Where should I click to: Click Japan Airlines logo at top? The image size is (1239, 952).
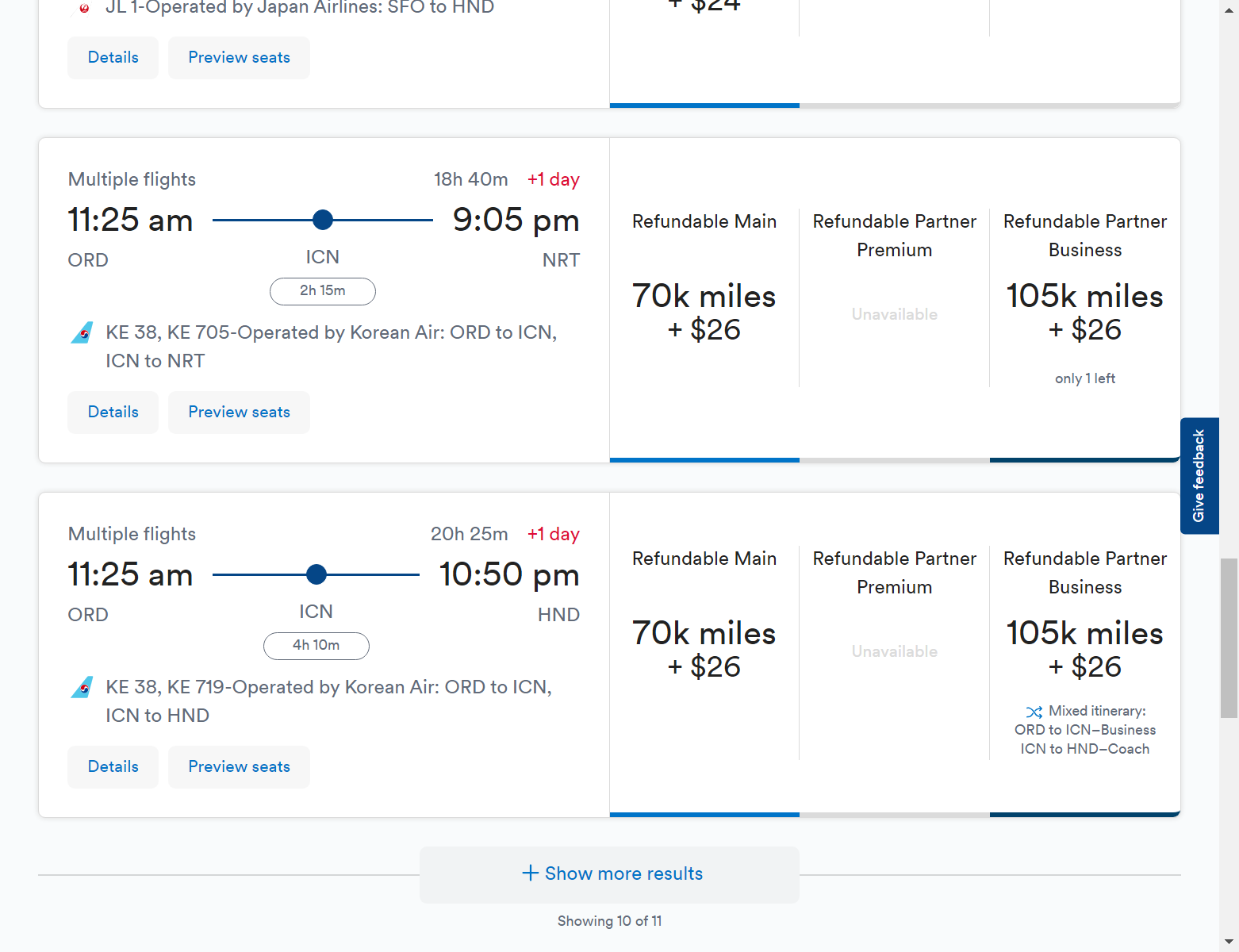[83, 8]
